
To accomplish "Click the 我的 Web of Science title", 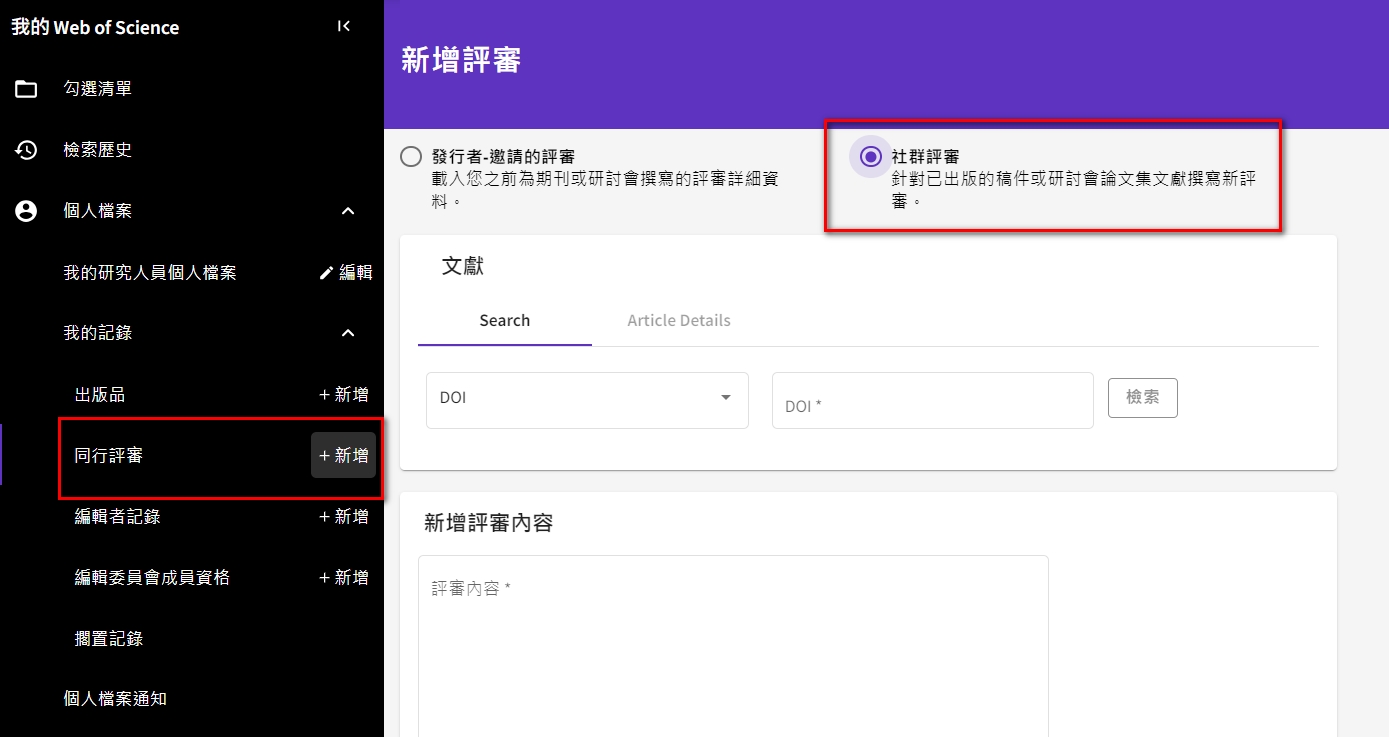I will tap(95, 27).
